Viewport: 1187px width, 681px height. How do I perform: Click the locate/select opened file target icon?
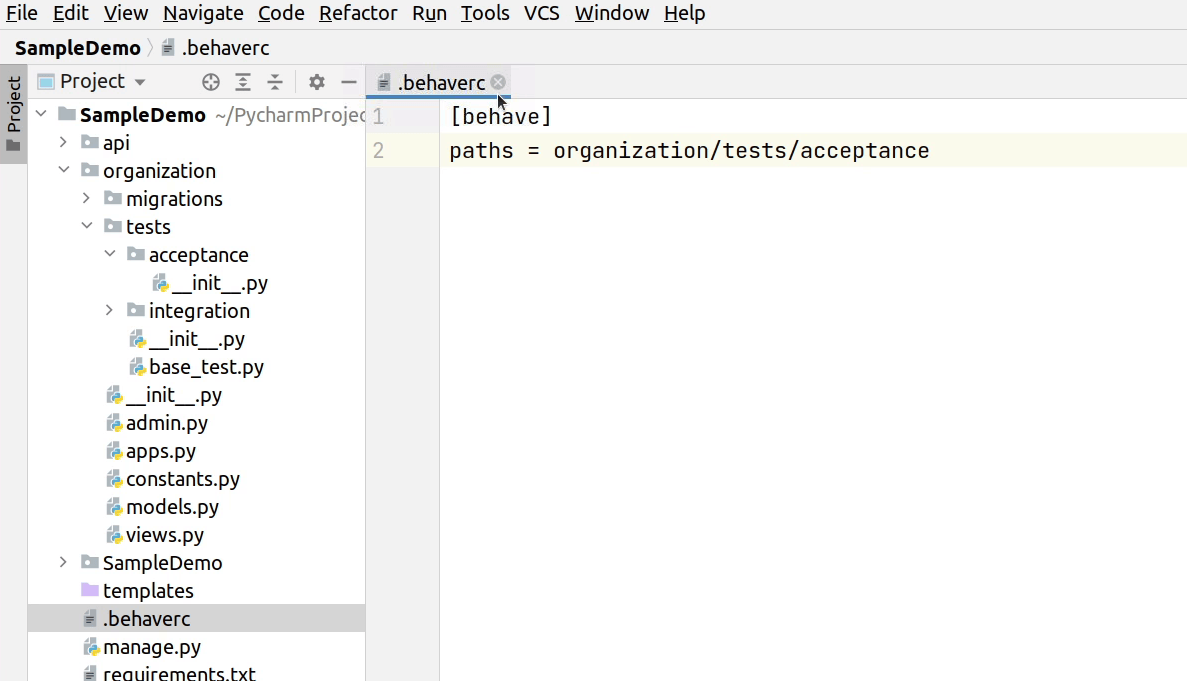pos(211,82)
